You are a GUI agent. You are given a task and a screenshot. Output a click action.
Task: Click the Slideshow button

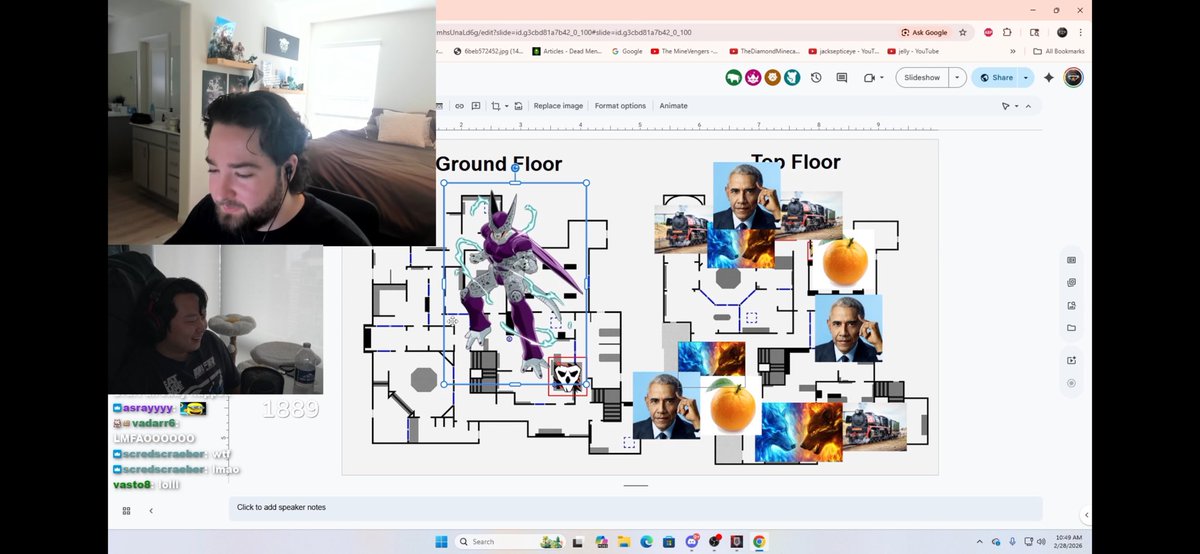tap(922, 77)
